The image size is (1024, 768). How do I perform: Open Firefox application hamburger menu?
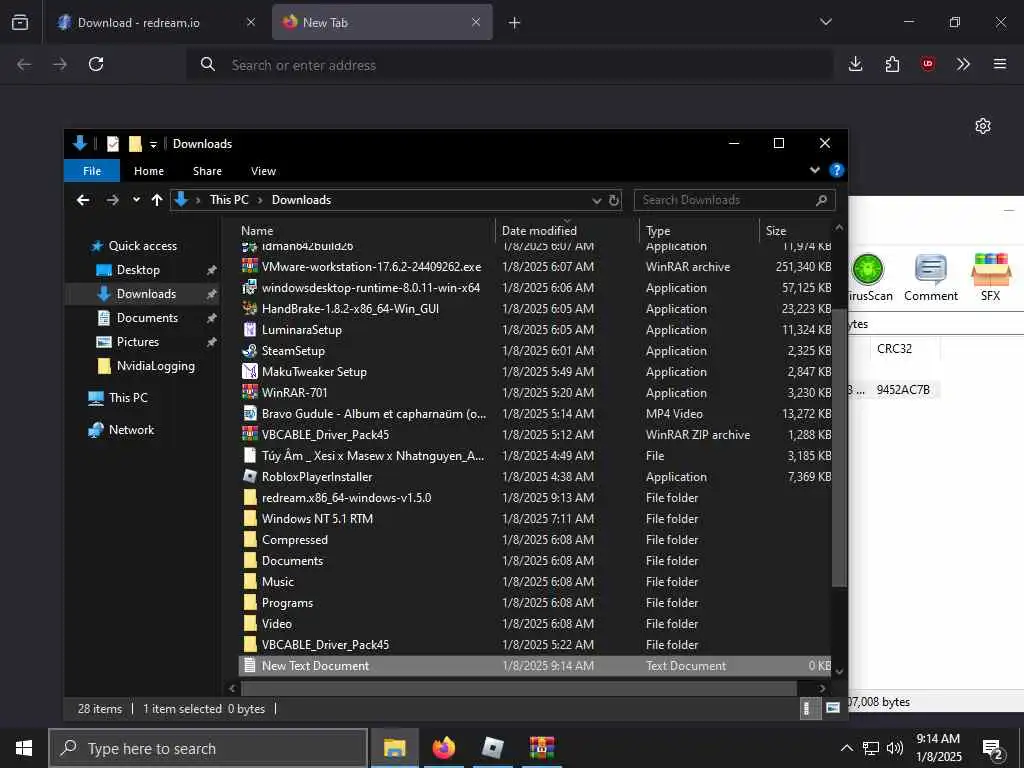pyautogui.click(x=1000, y=64)
